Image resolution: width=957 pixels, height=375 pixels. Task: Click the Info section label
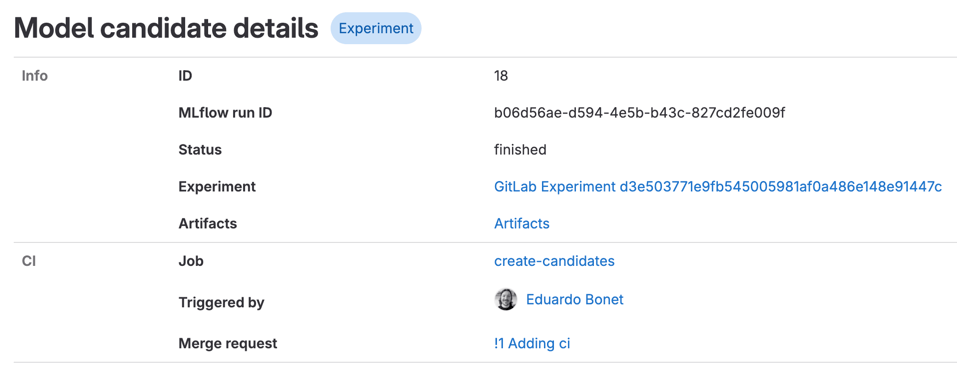tap(35, 76)
